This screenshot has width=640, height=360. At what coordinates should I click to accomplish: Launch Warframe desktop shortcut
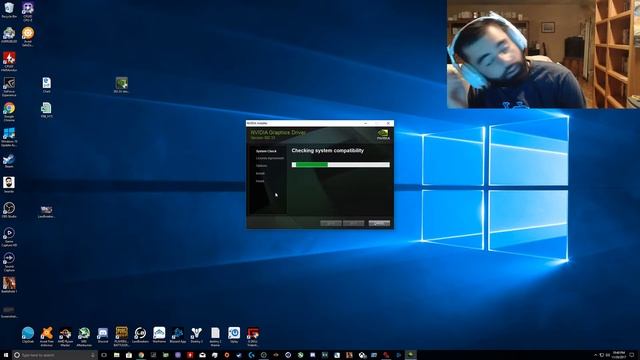pyautogui.click(x=159, y=335)
